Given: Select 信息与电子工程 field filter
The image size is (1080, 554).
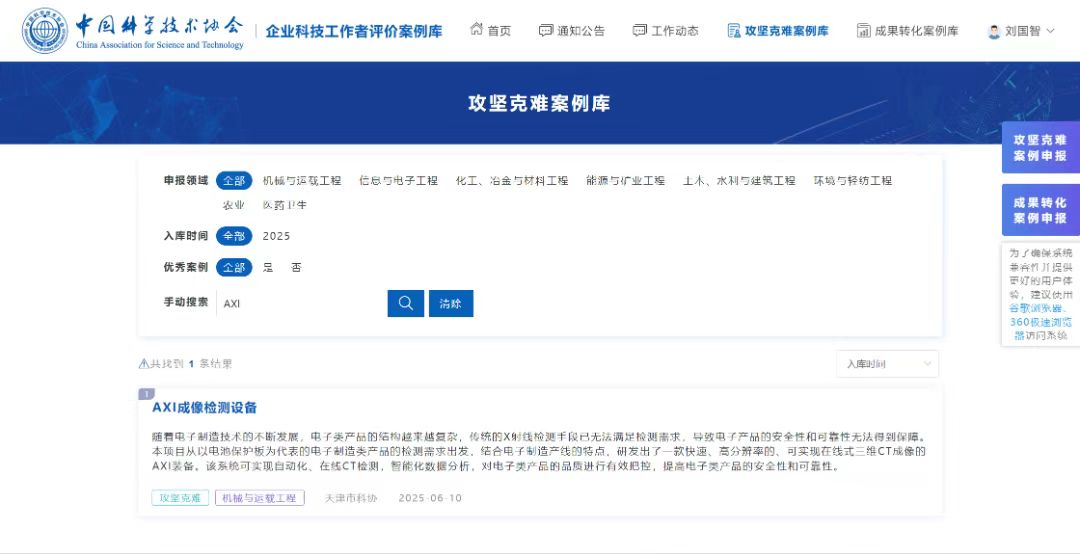Looking at the screenshot, I should [398, 181].
